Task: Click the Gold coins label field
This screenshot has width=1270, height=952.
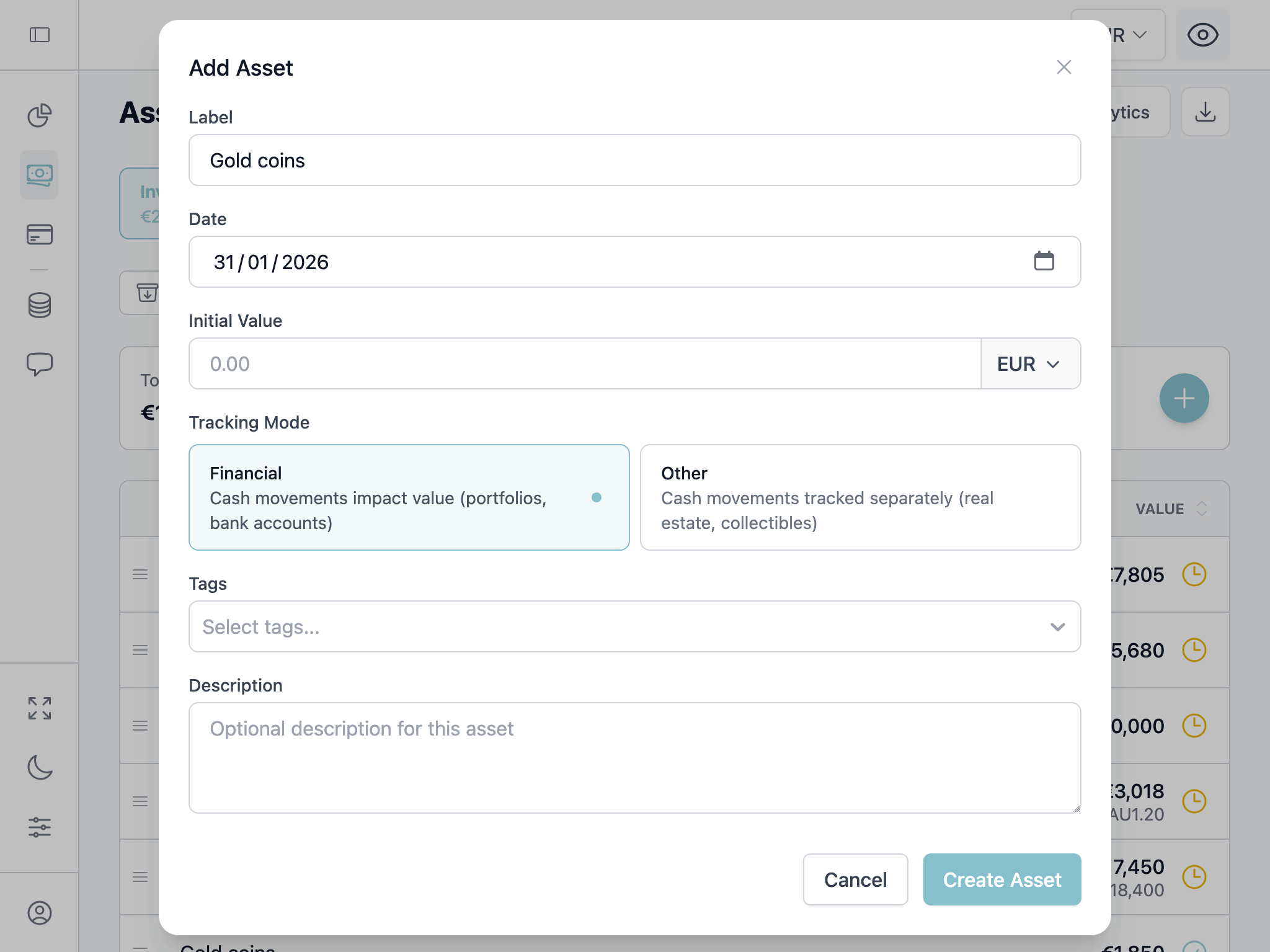Action: tap(634, 160)
